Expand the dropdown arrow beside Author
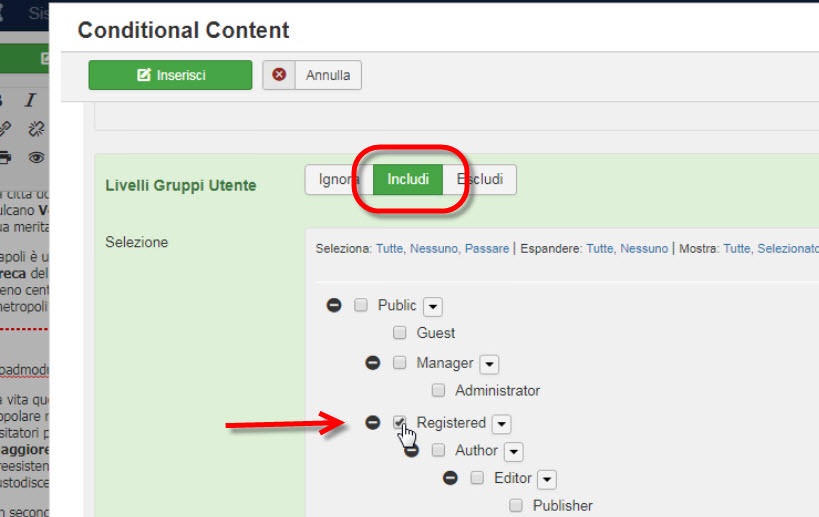The image size is (819, 517). (x=513, y=452)
